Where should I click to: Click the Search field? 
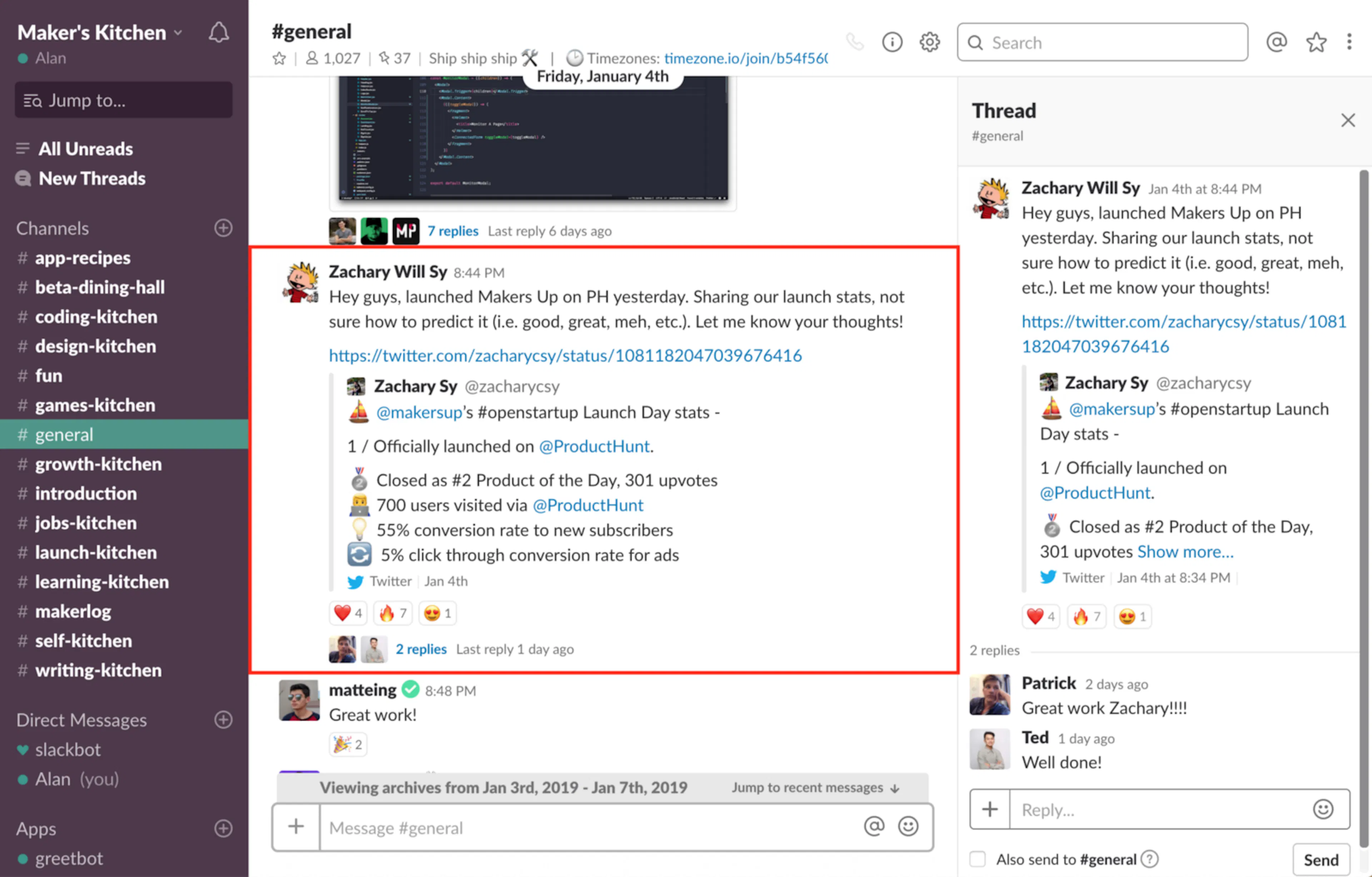1102,42
